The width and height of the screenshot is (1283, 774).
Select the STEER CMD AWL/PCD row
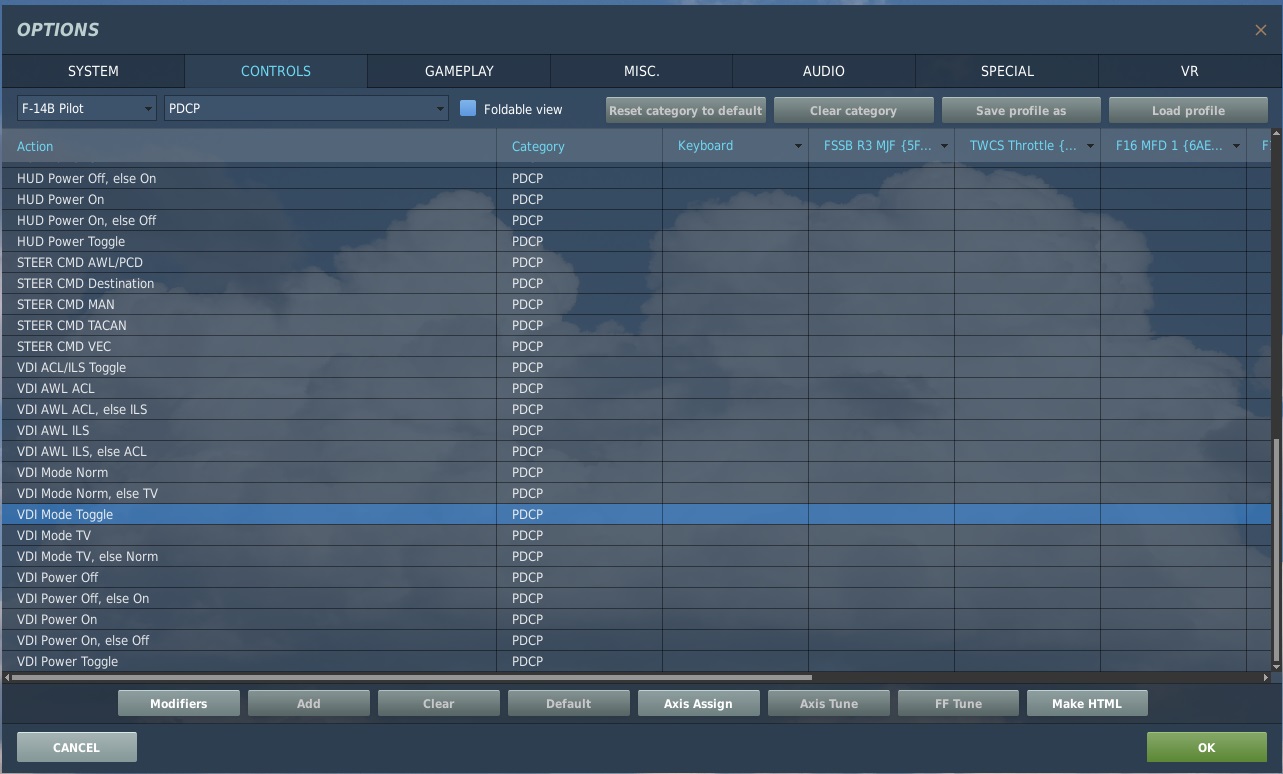636,262
